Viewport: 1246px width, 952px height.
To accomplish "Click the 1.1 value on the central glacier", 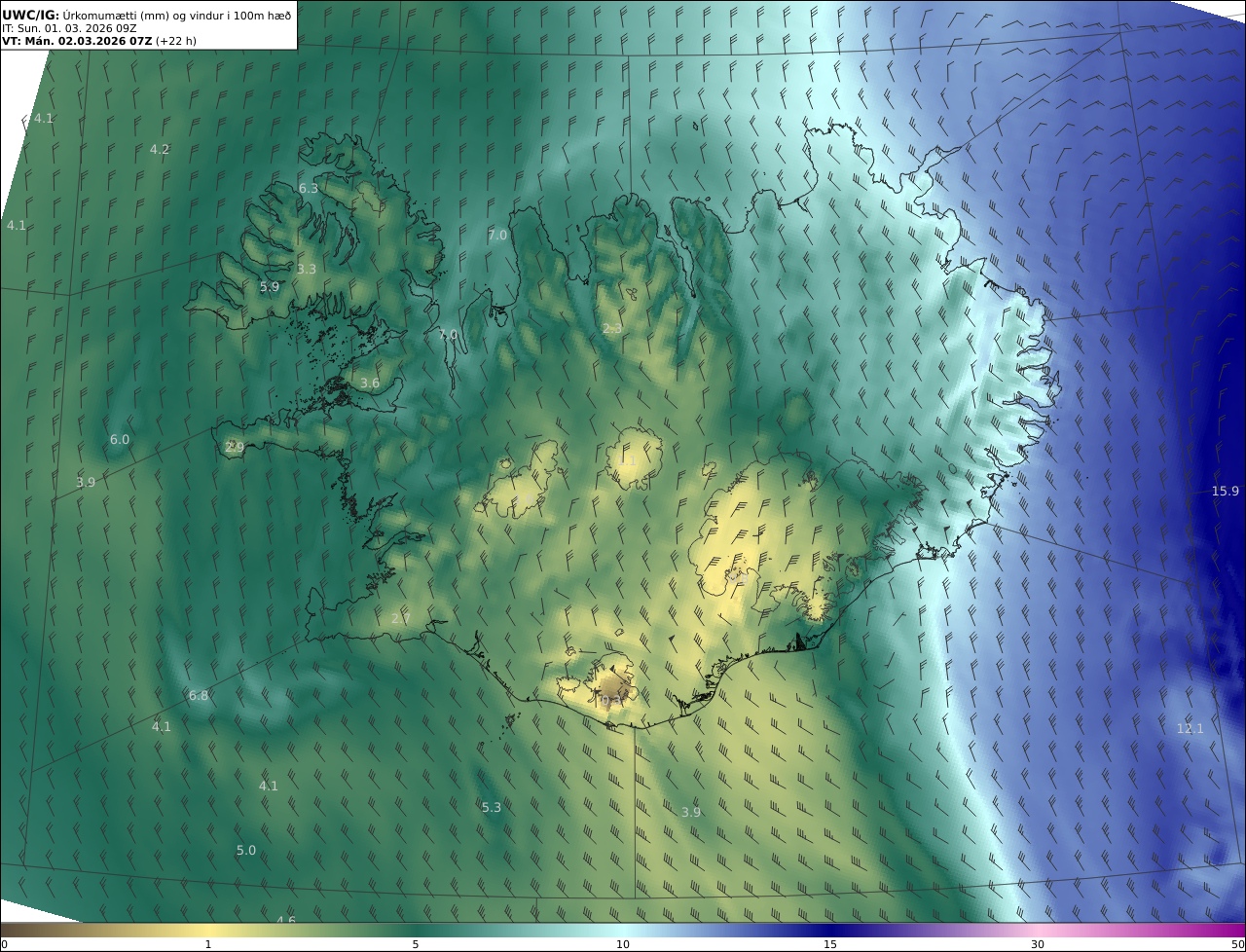I will point(628,460).
